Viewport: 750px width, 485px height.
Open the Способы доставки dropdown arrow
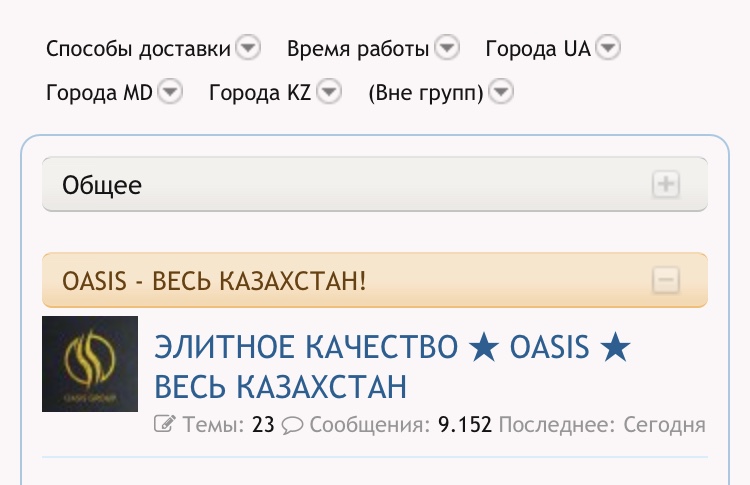point(248,48)
